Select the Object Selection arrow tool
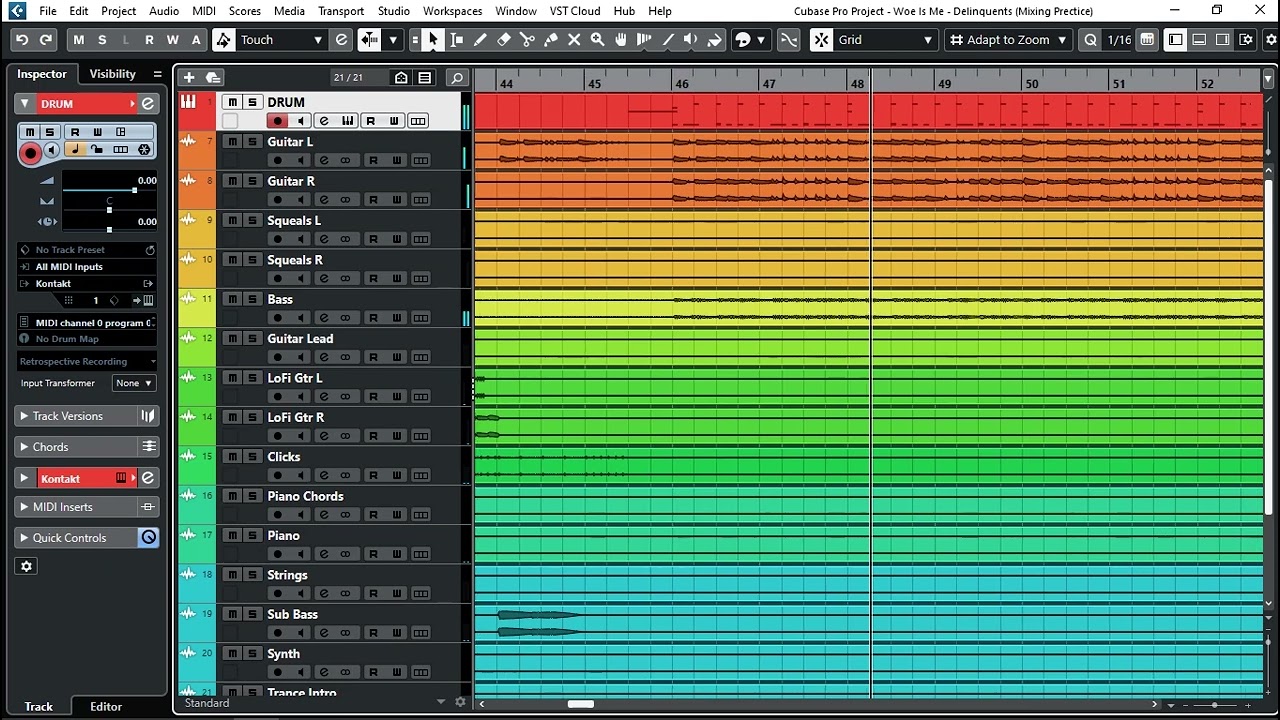The height and width of the screenshot is (720, 1280). click(x=433, y=40)
